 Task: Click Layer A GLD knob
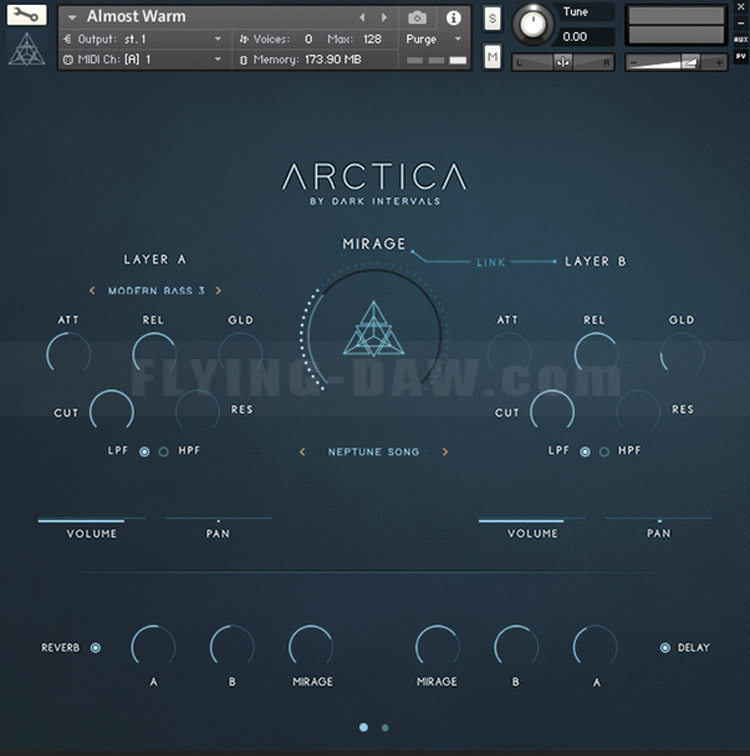pyautogui.click(x=241, y=354)
